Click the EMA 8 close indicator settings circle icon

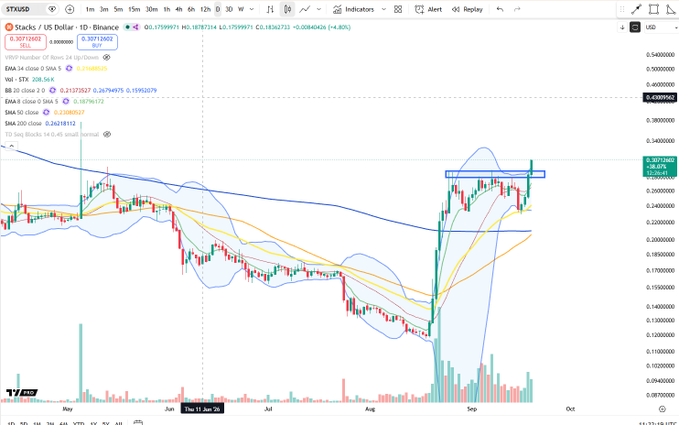coord(66,101)
